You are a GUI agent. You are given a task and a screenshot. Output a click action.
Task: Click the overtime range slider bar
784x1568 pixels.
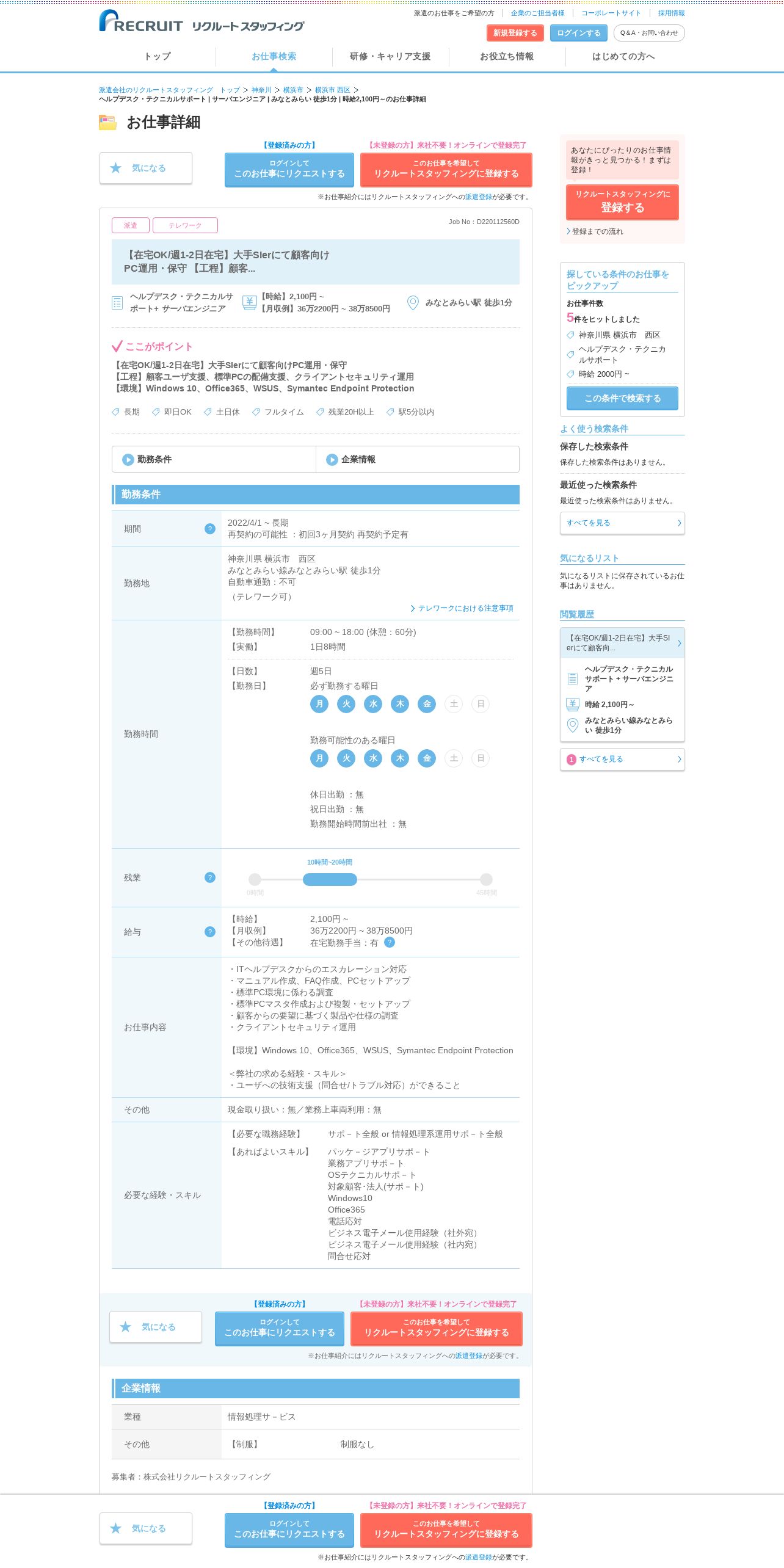tap(330, 879)
